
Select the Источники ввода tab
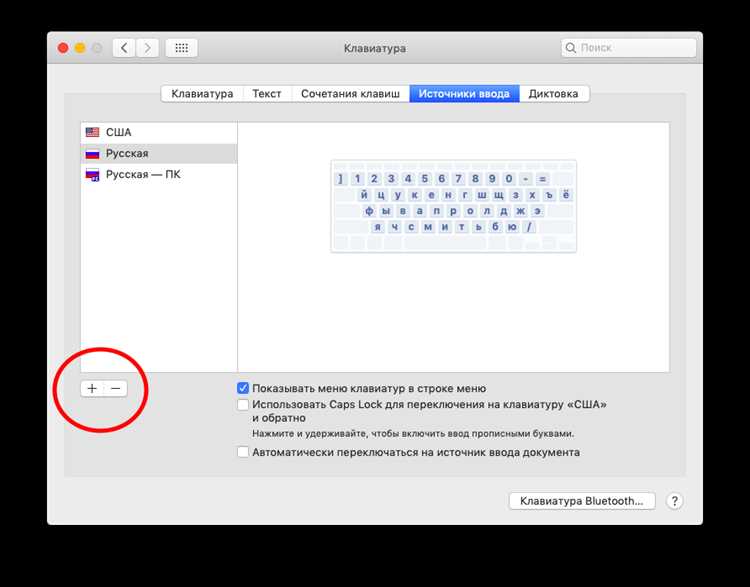pos(464,94)
